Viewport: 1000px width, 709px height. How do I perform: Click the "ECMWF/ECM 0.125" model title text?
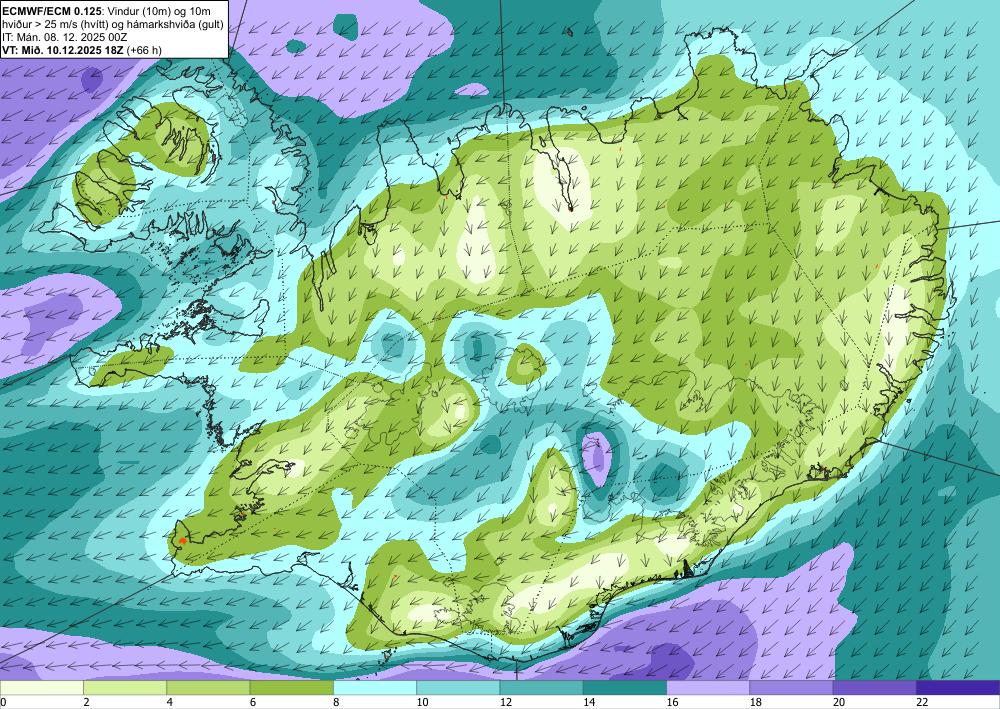coord(51,11)
